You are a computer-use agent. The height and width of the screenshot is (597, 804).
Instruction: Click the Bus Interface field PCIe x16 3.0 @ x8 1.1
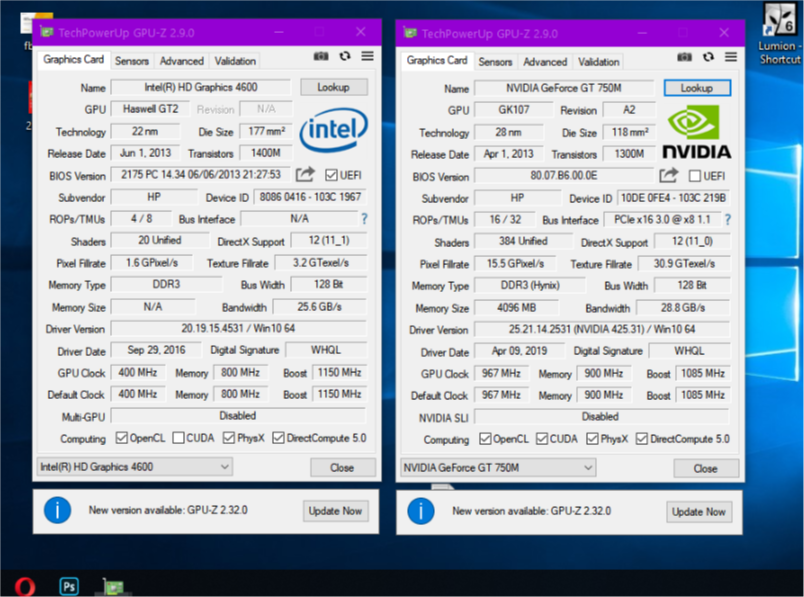click(x=662, y=220)
